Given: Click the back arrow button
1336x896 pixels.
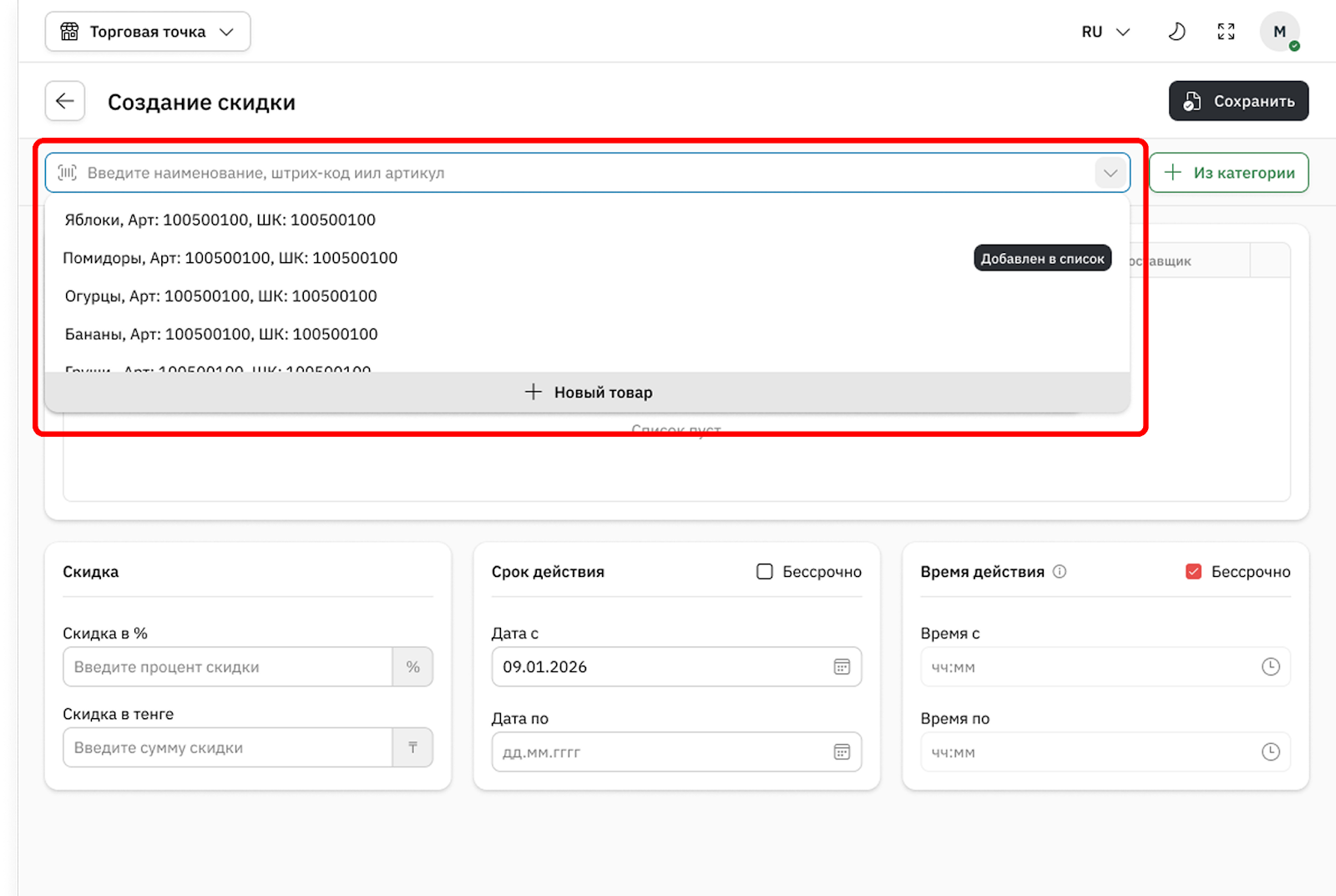Looking at the screenshot, I should tap(65, 102).
